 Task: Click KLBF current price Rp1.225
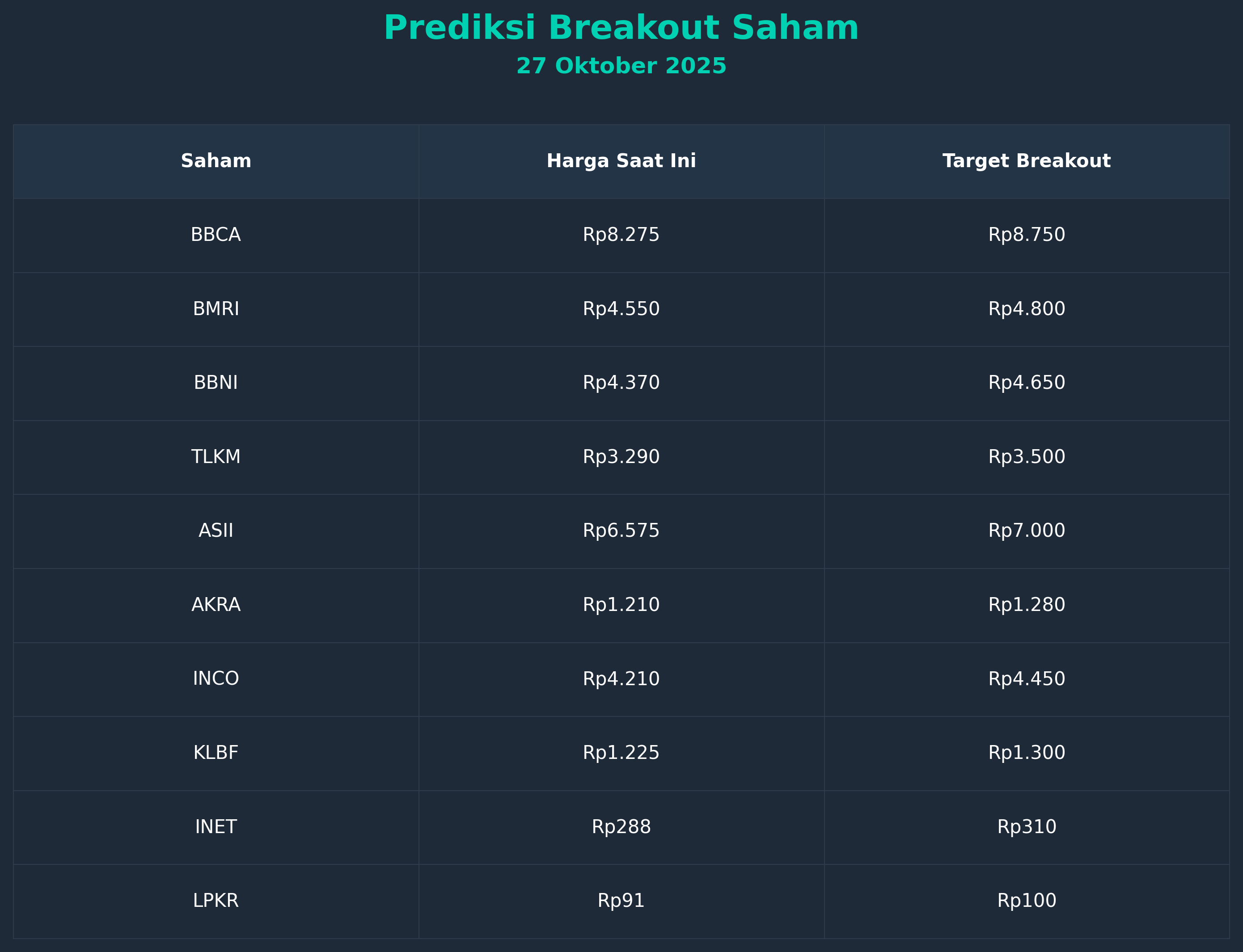click(621, 753)
